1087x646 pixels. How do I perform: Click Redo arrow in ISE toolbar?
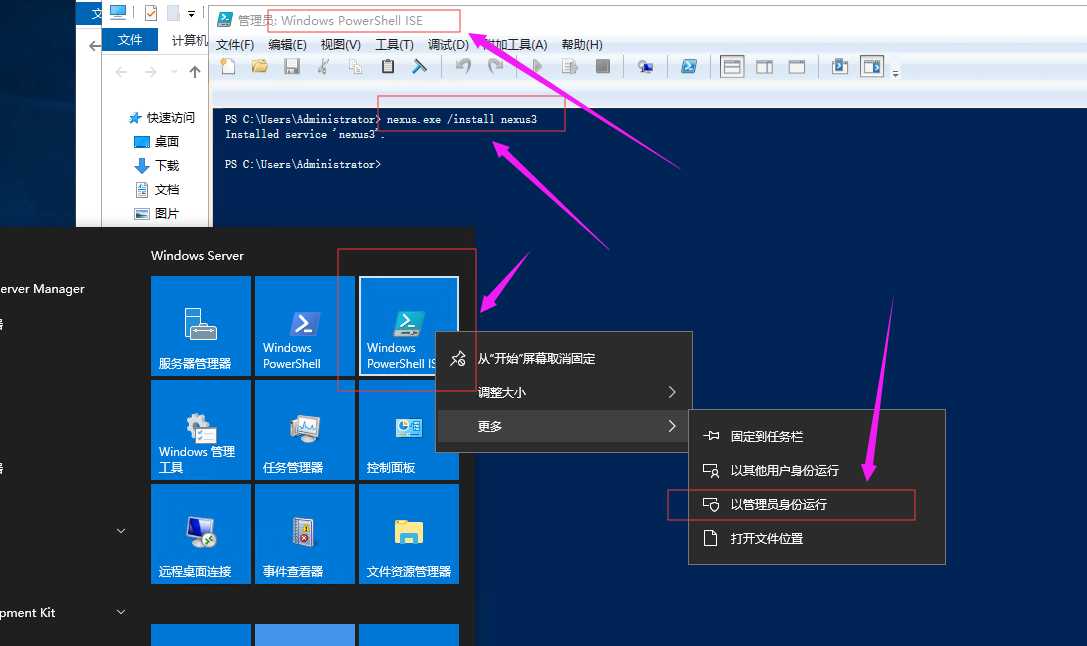coord(495,67)
